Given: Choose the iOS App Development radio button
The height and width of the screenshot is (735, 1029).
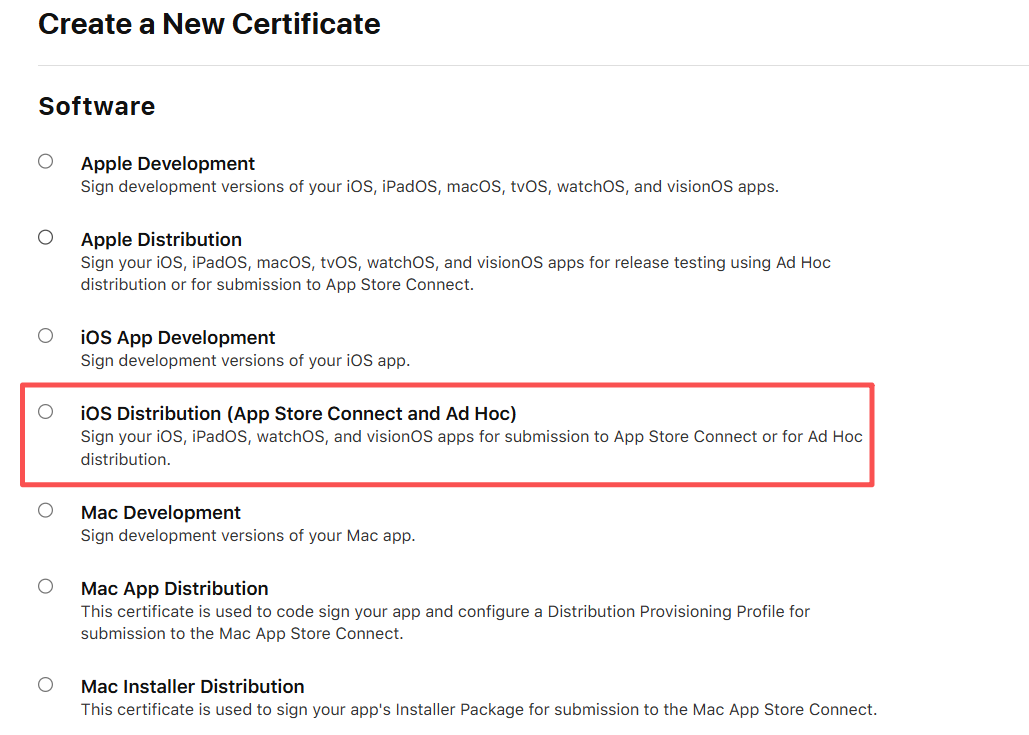Looking at the screenshot, I should click(46, 335).
